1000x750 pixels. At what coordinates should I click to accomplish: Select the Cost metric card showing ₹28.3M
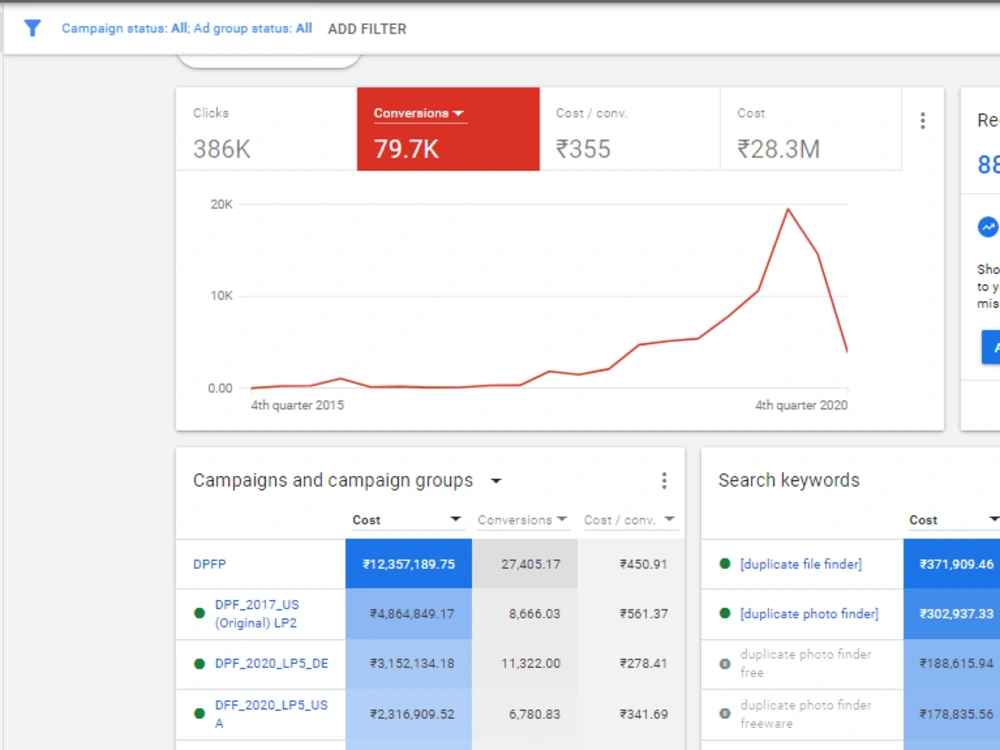coord(811,129)
